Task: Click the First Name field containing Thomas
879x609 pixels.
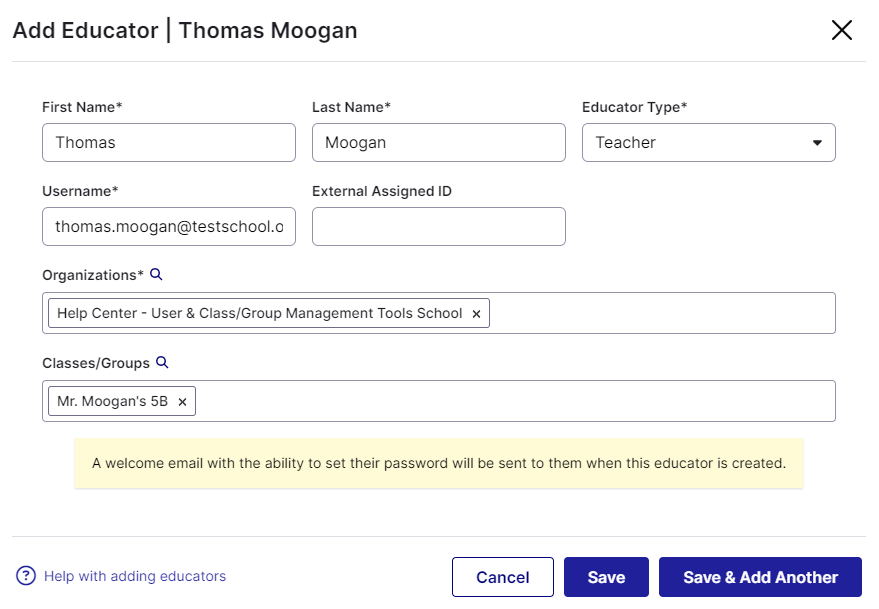Action: pos(168,142)
